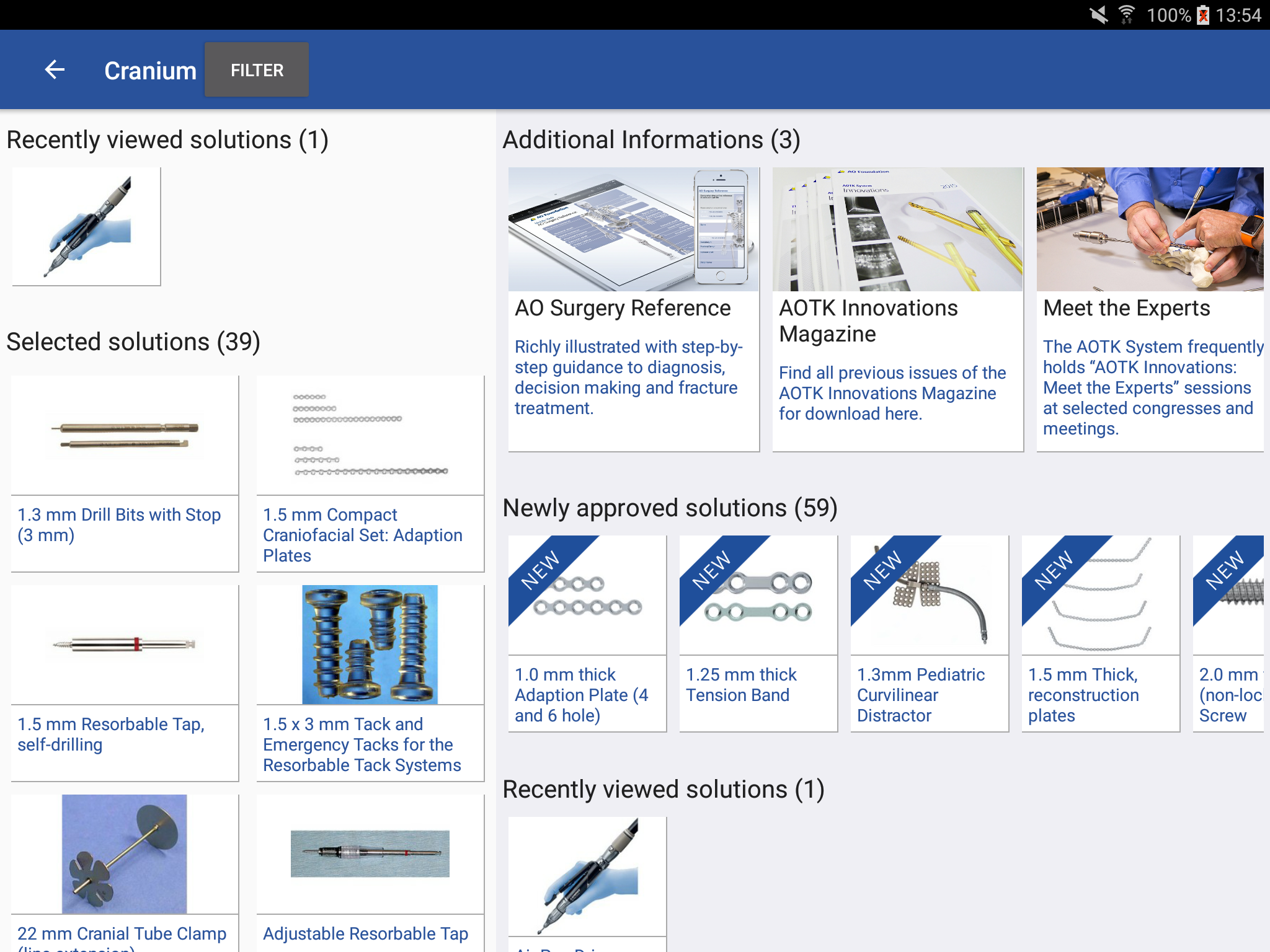Select 1.3mm Pediatric Curvilinear Distractor

(x=930, y=633)
